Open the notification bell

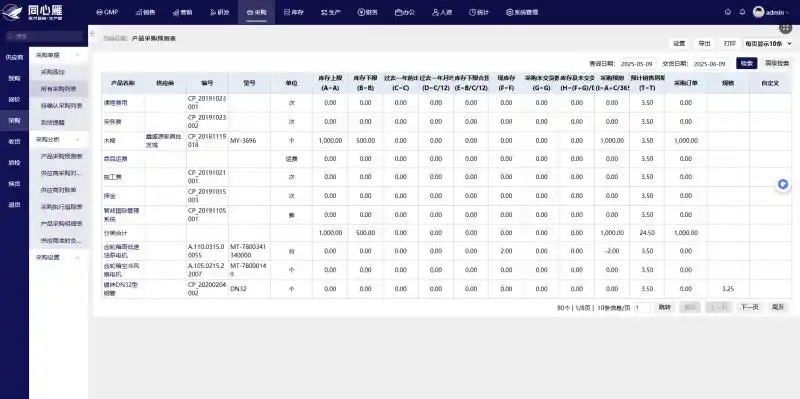pyautogui.click(x=742, y=12)
